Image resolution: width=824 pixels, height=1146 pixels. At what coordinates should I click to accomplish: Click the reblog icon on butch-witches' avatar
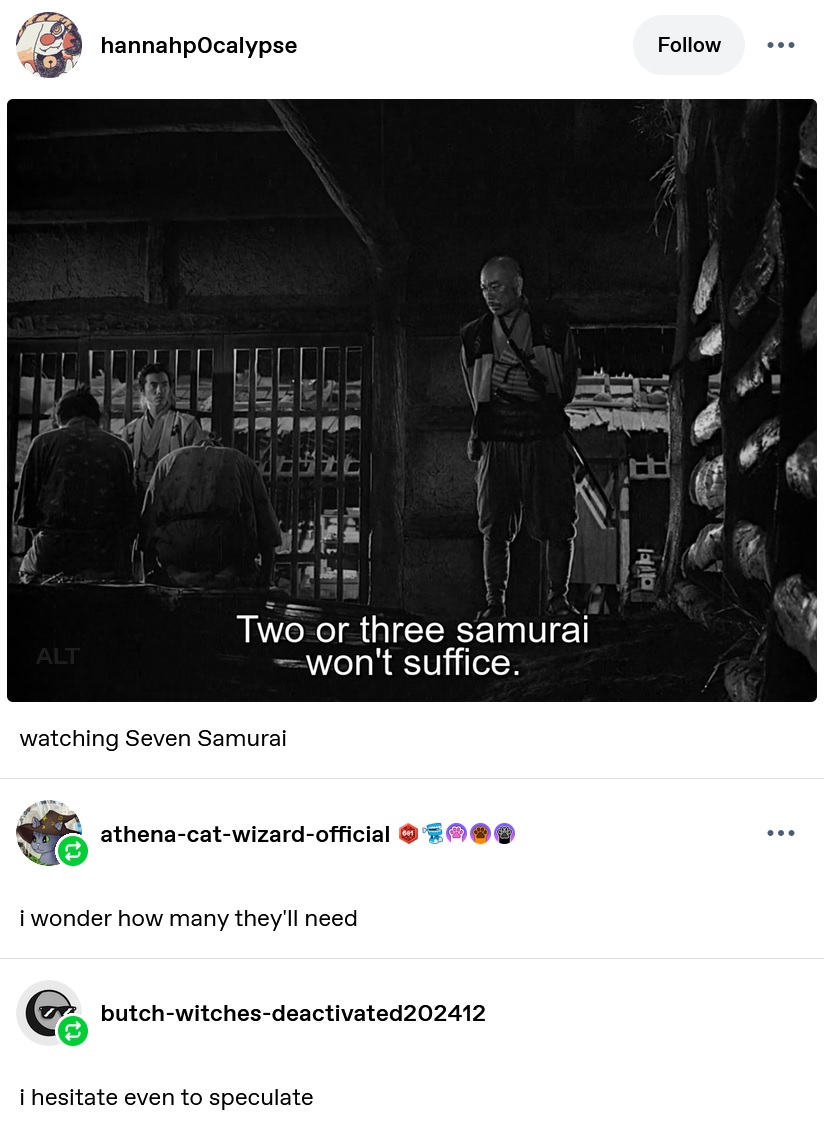point(73,1031)
